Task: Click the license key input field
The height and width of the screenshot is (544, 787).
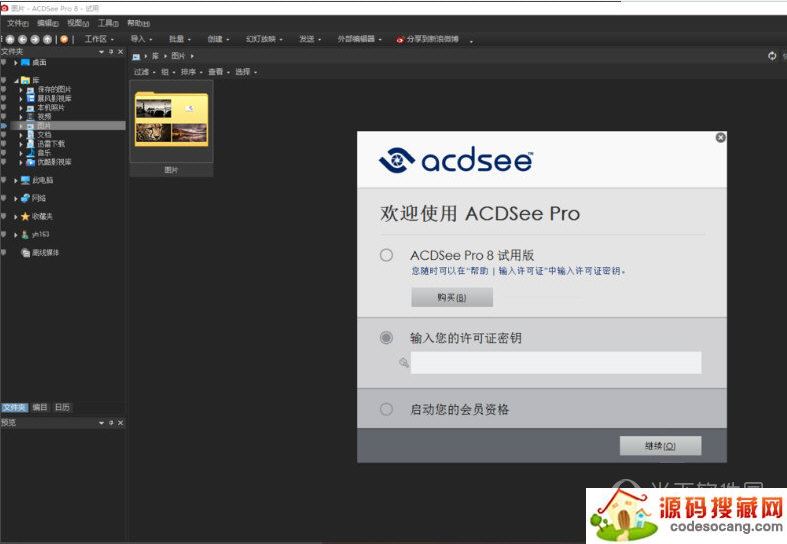Action: (556, 362)
